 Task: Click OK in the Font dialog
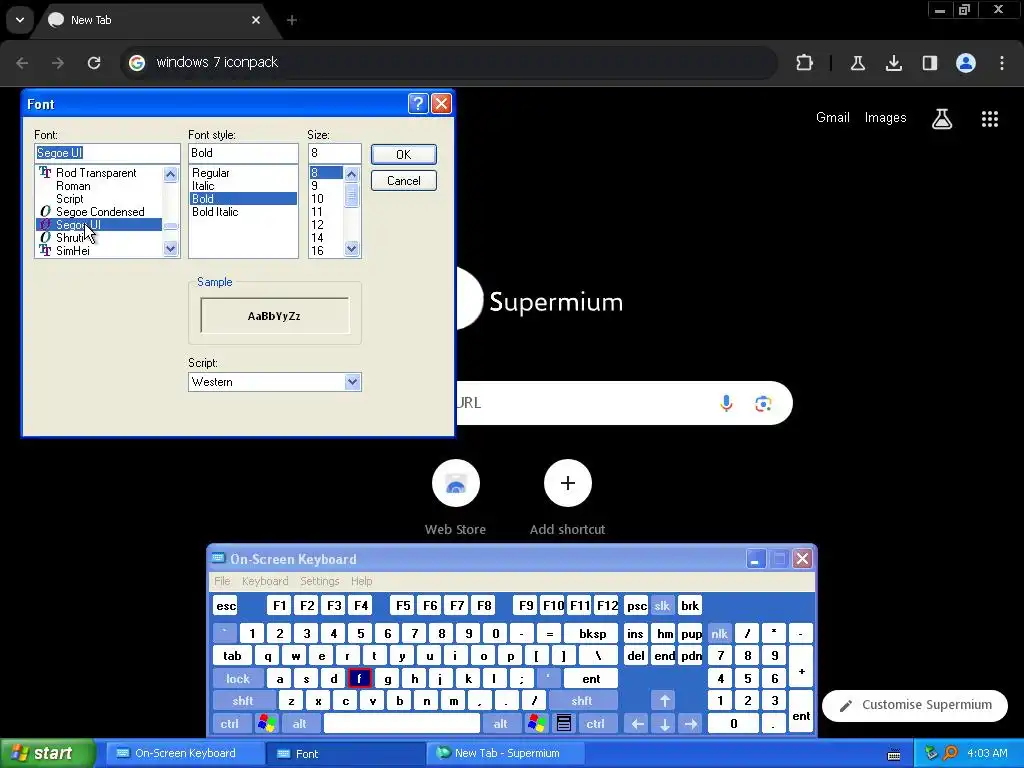404,154
